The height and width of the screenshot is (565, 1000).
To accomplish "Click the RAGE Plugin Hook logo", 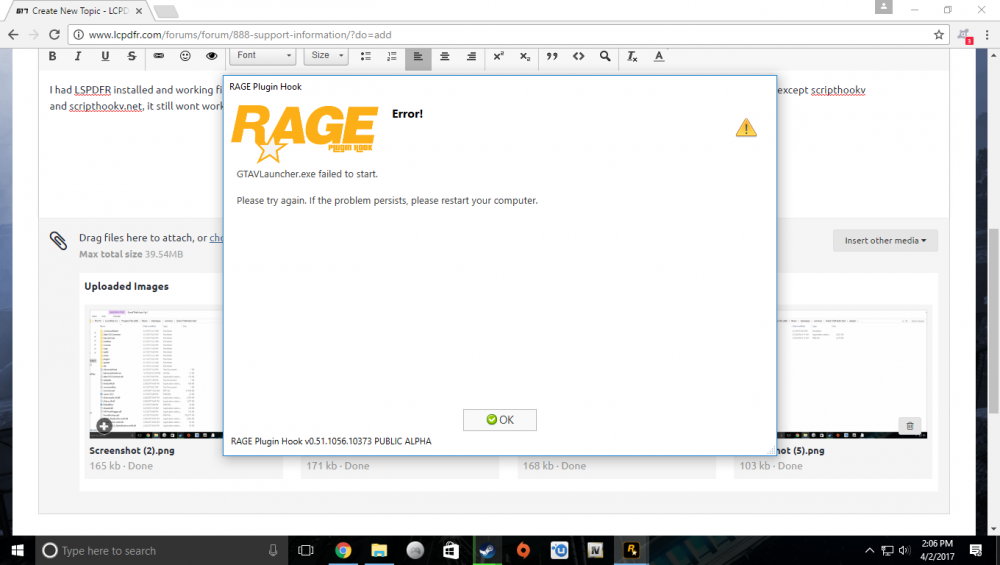I will click(x=305, y=133).
